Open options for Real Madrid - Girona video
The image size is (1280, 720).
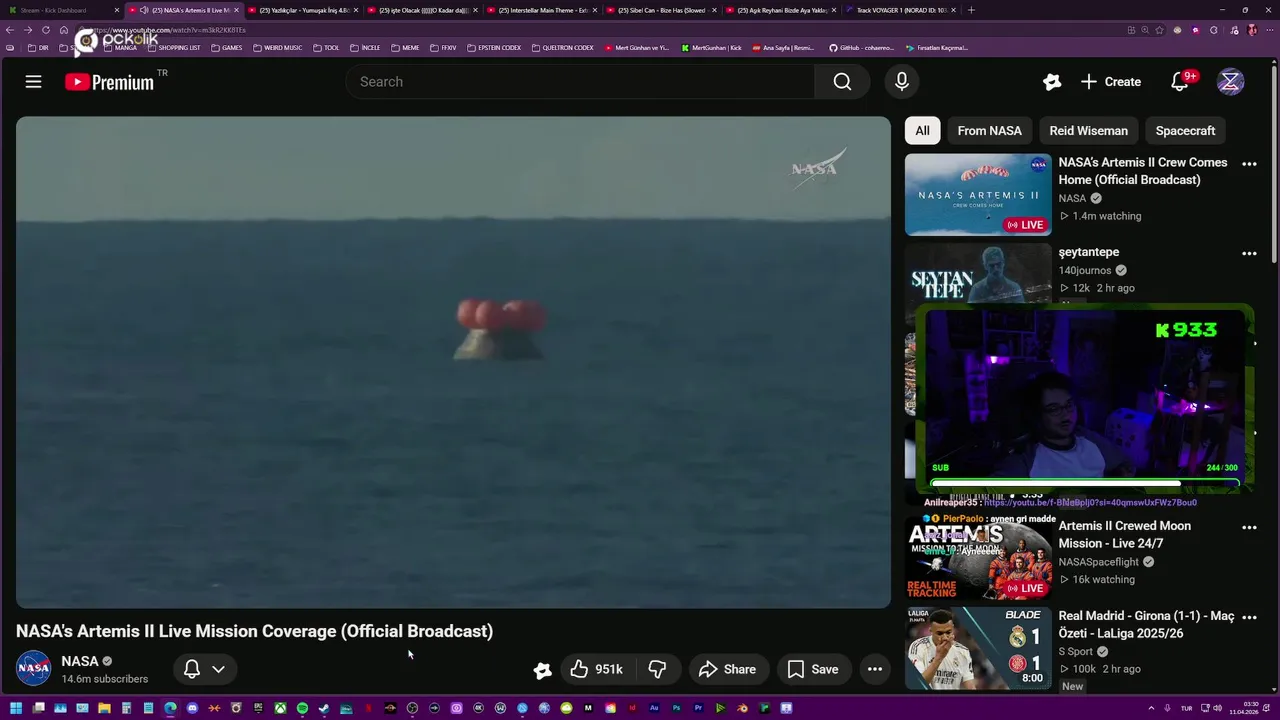(1249, 617)
